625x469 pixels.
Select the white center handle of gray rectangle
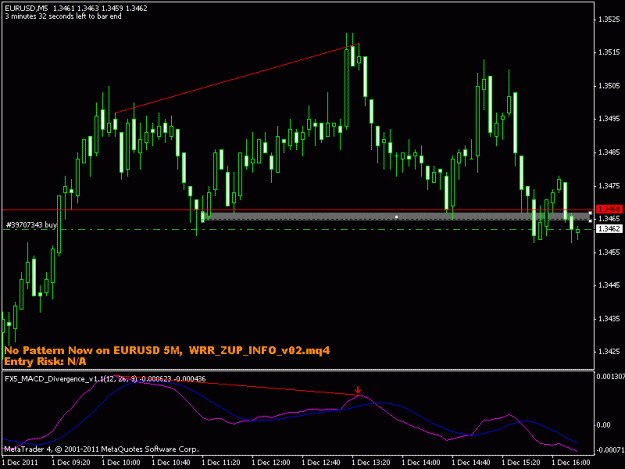396,217
